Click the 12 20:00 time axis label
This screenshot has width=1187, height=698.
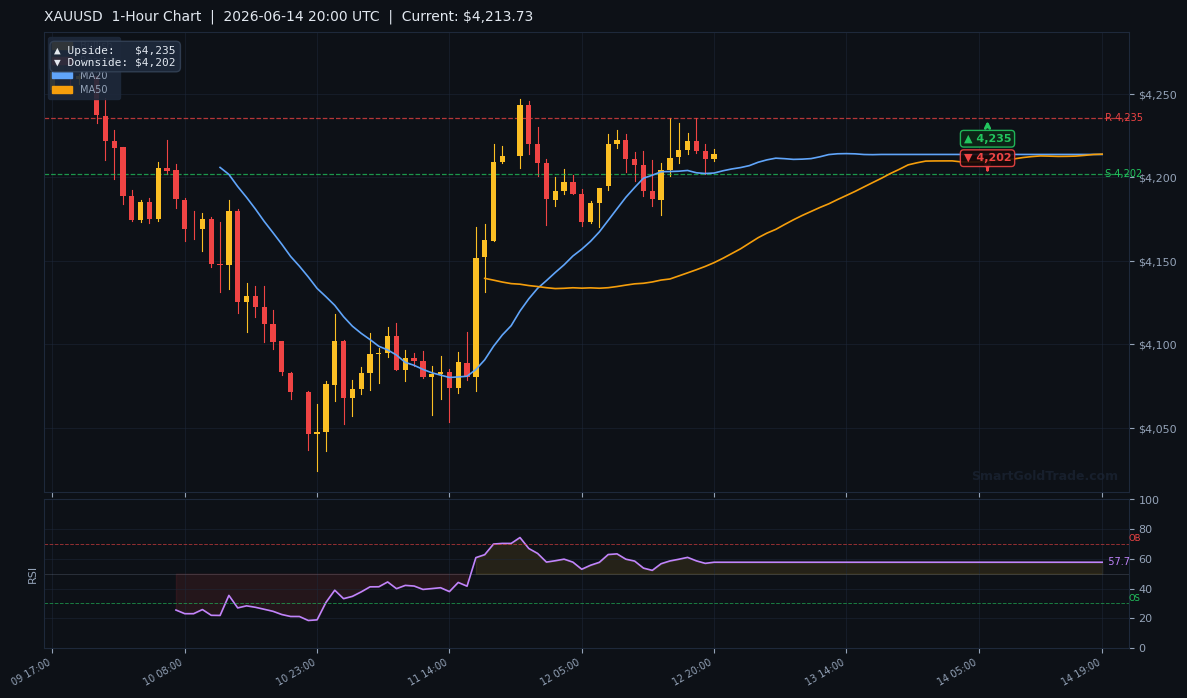pos(693,672)
